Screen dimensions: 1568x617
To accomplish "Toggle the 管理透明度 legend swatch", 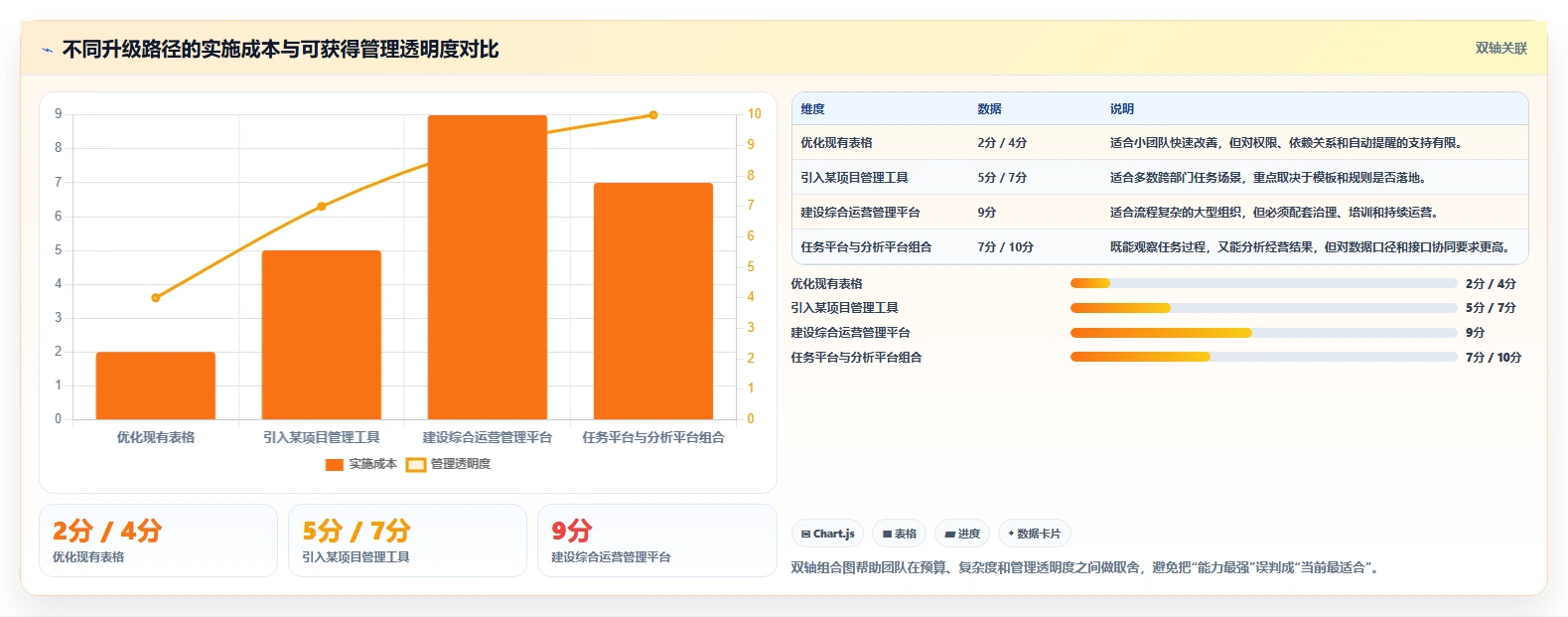I will (416, 464).
